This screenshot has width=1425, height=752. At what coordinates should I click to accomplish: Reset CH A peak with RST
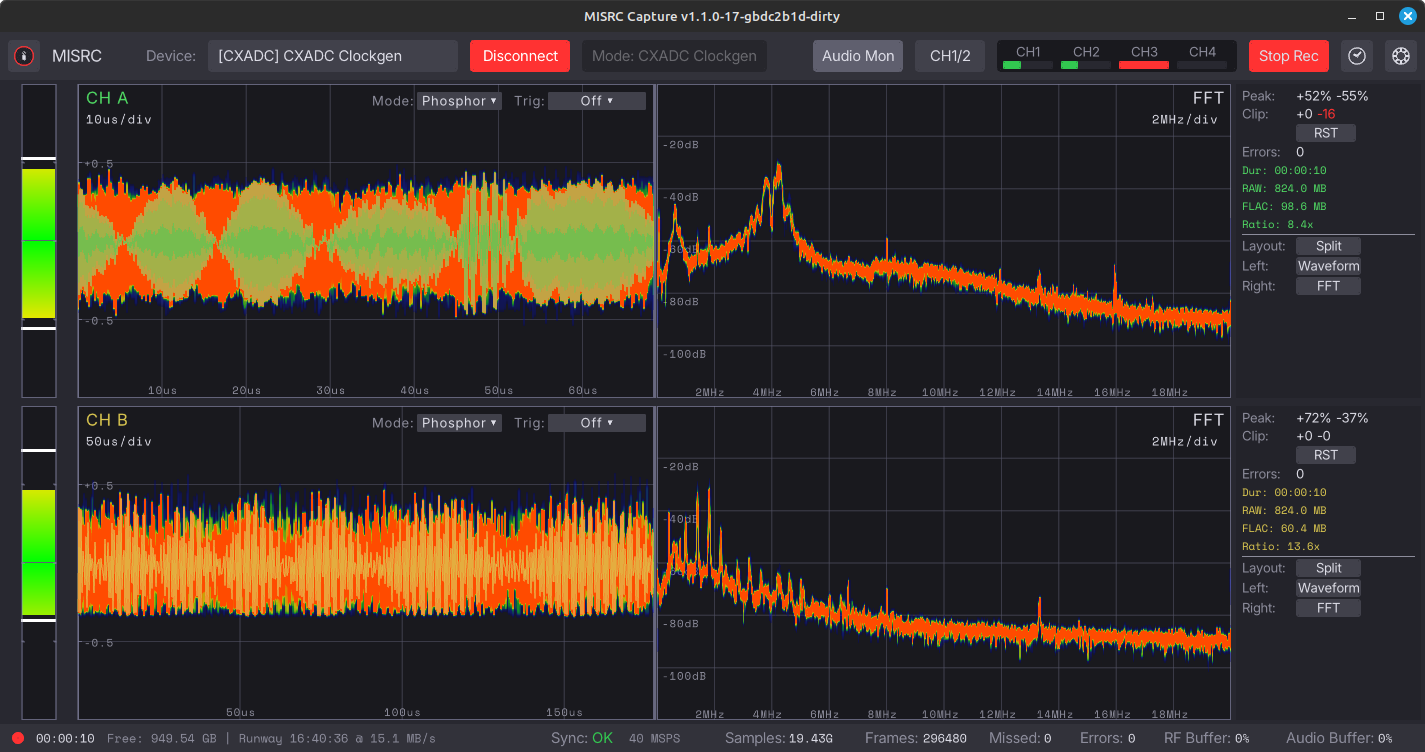point(1326,133)
